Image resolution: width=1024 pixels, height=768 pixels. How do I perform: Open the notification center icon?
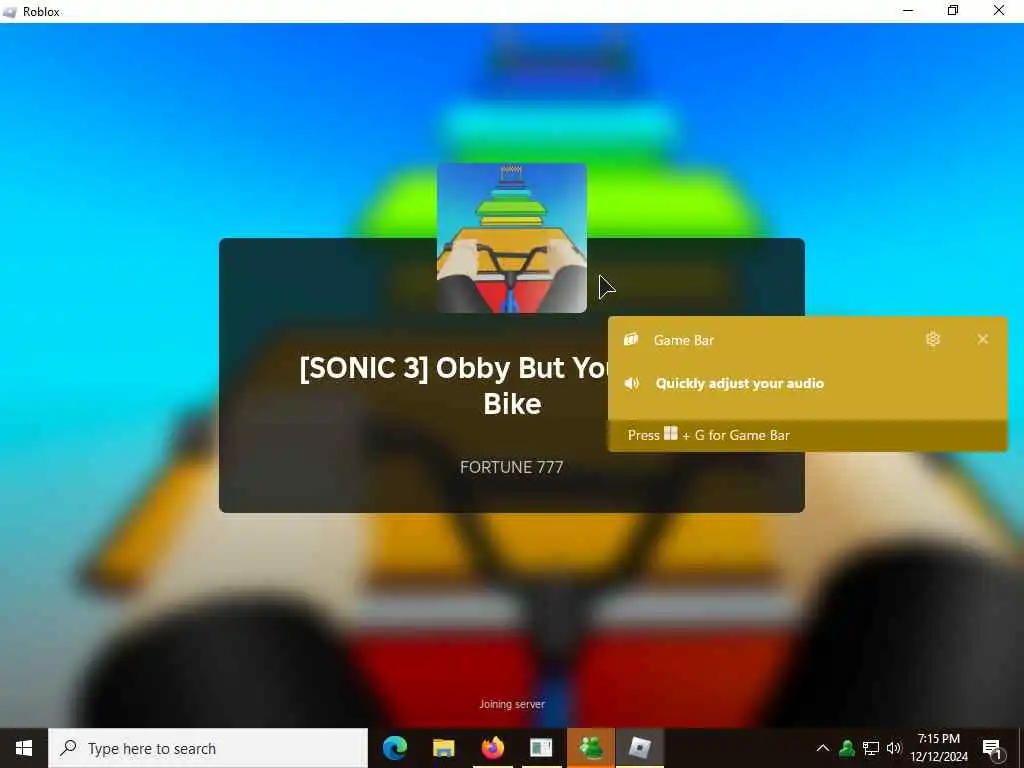(x=993, y=748)
